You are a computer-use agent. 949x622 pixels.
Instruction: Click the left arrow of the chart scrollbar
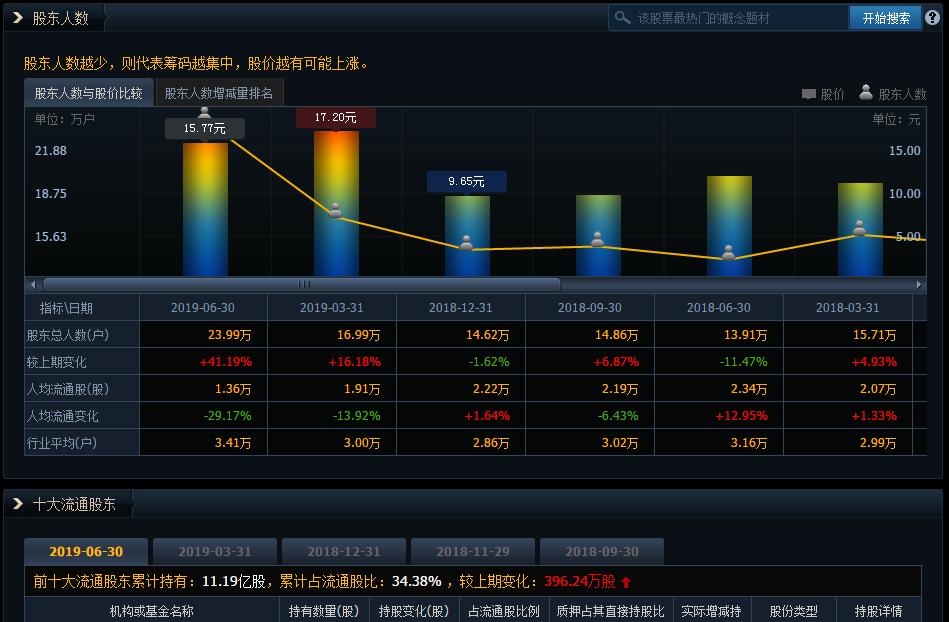(32, 283)
